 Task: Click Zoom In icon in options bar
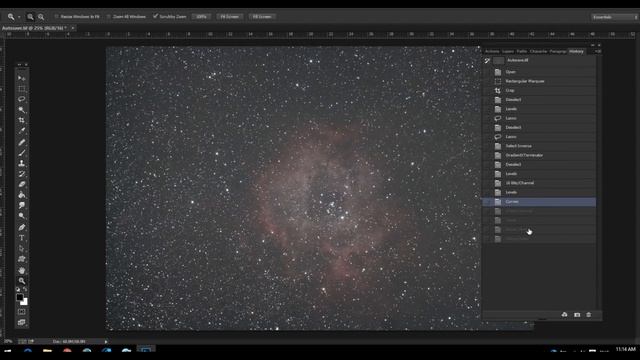pyautogui.click(x=30, y=17)
